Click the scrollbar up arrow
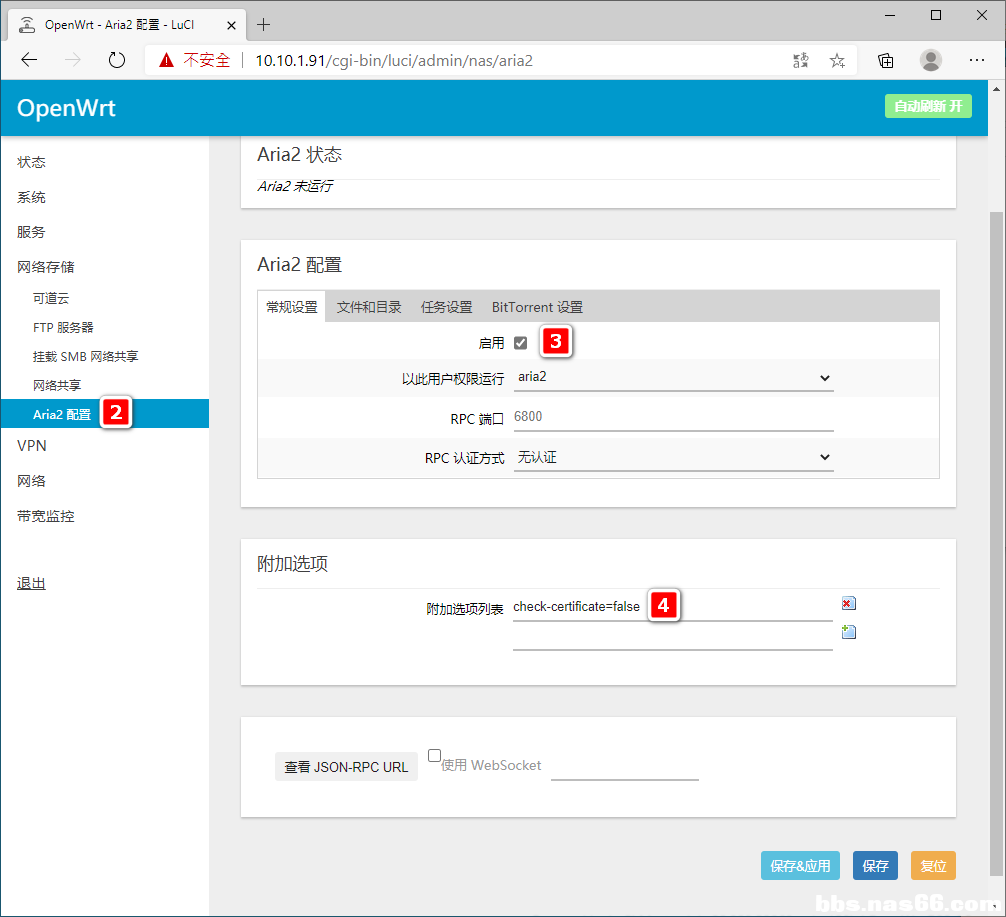 [996, 89]
